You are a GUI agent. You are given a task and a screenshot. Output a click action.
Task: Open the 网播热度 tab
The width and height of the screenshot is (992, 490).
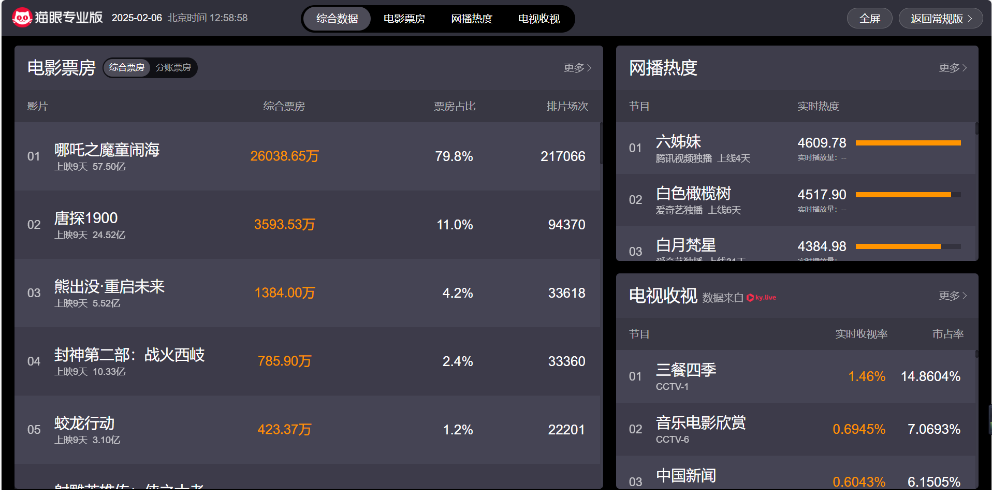pos(471,18)
